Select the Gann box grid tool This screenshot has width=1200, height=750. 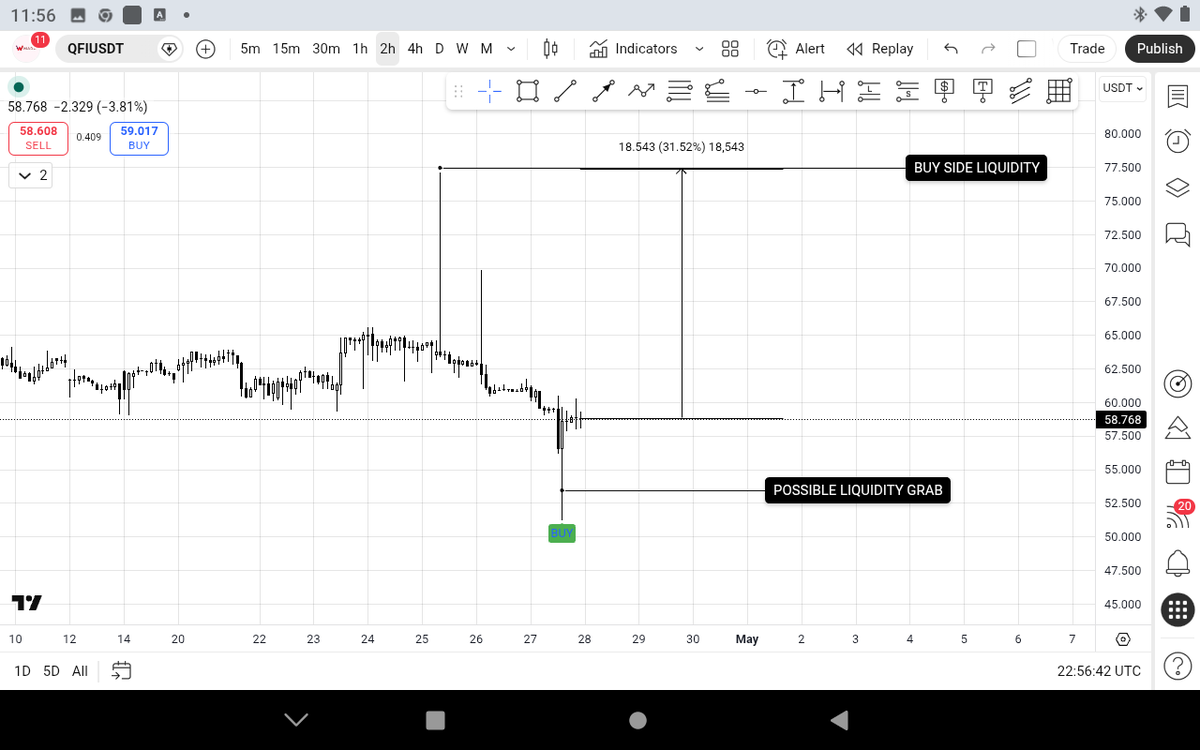pos(1059,91)
